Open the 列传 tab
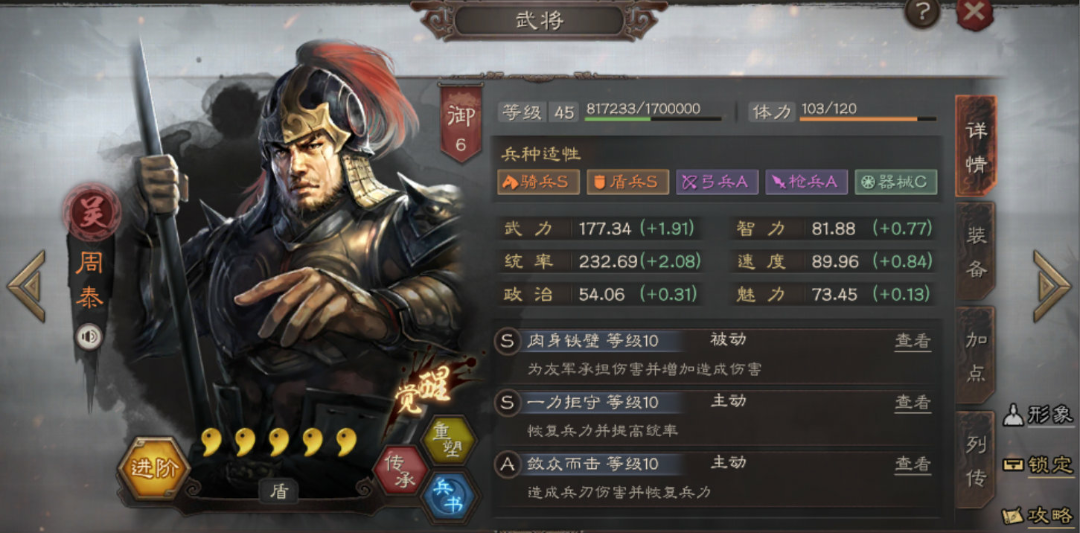 pos(976,459)
